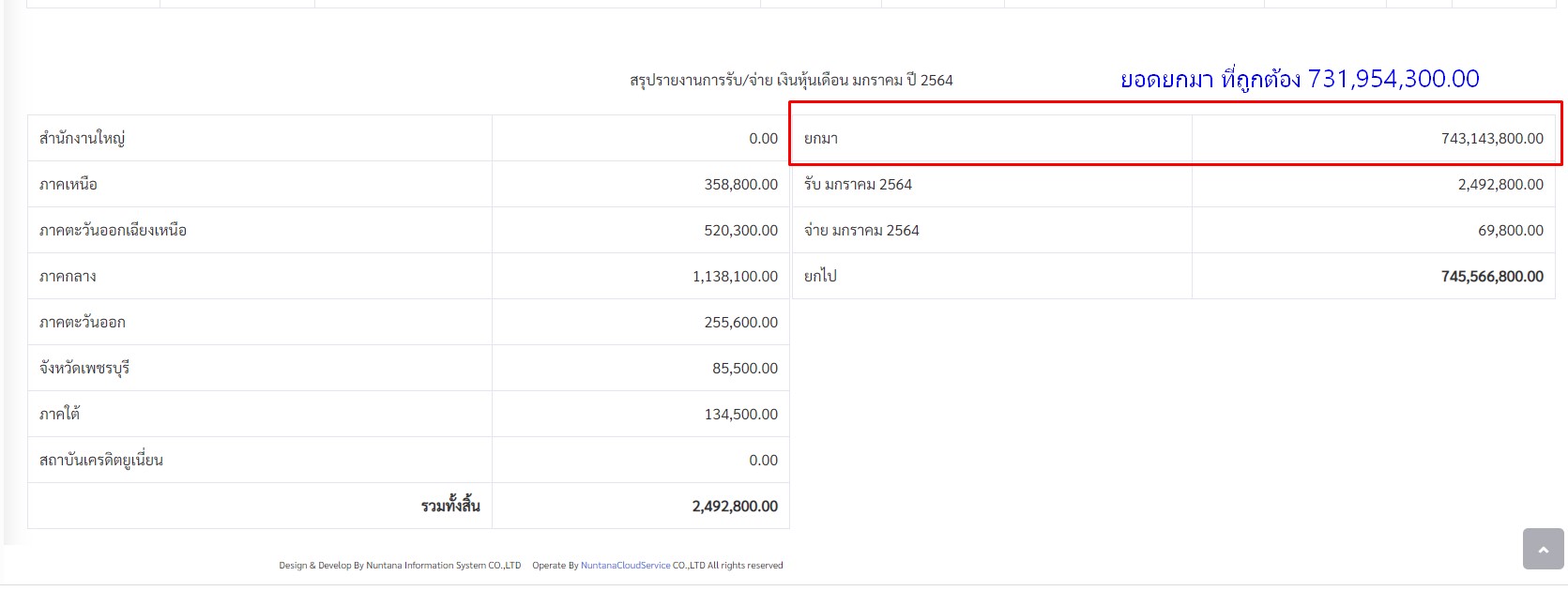Viewport: 1568px width, 591px height.
Task: Click the scroll-to-top arrow button
Action: pos(1543,549)
